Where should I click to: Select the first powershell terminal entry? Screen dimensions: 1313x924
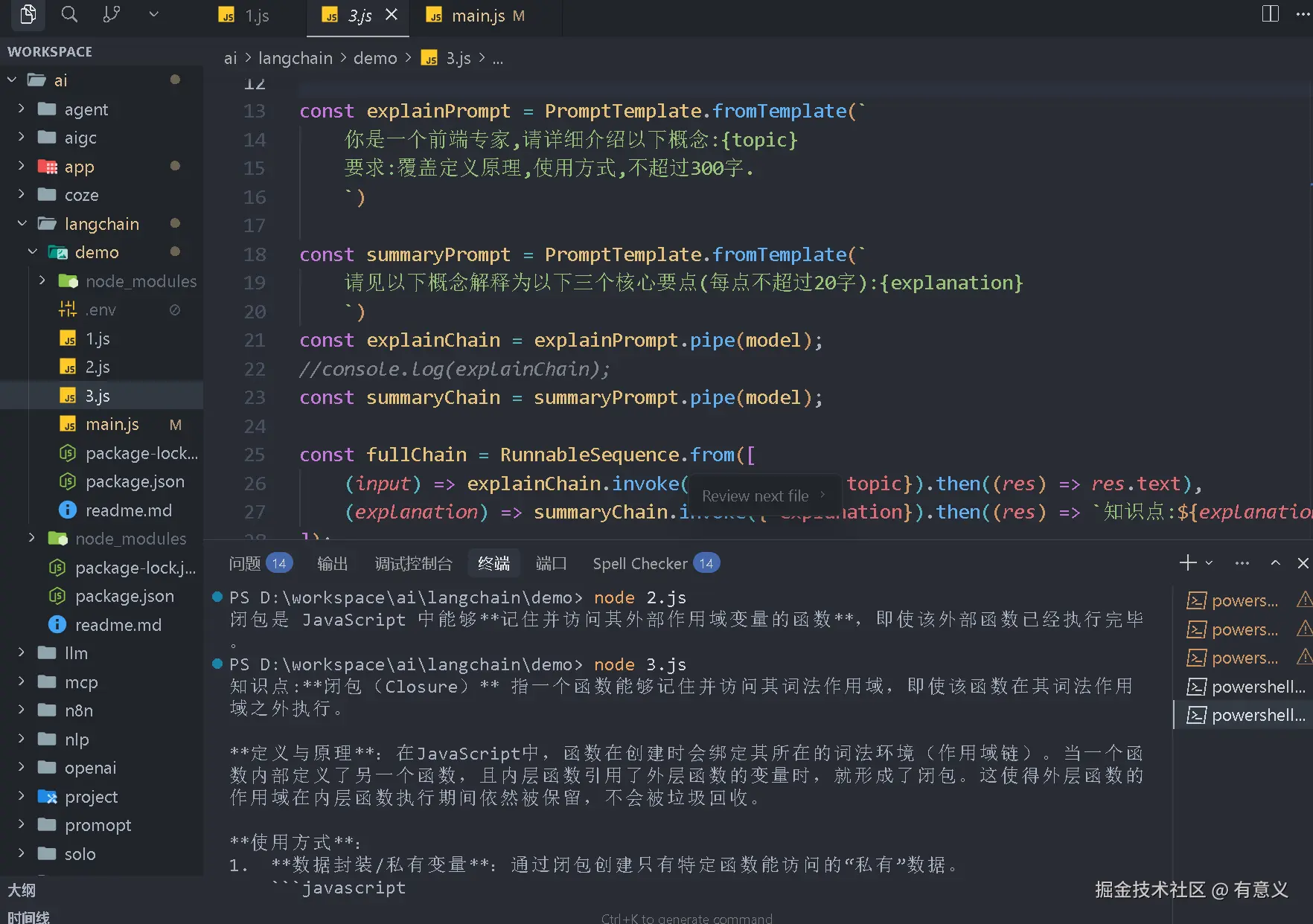pos(1244,600)
